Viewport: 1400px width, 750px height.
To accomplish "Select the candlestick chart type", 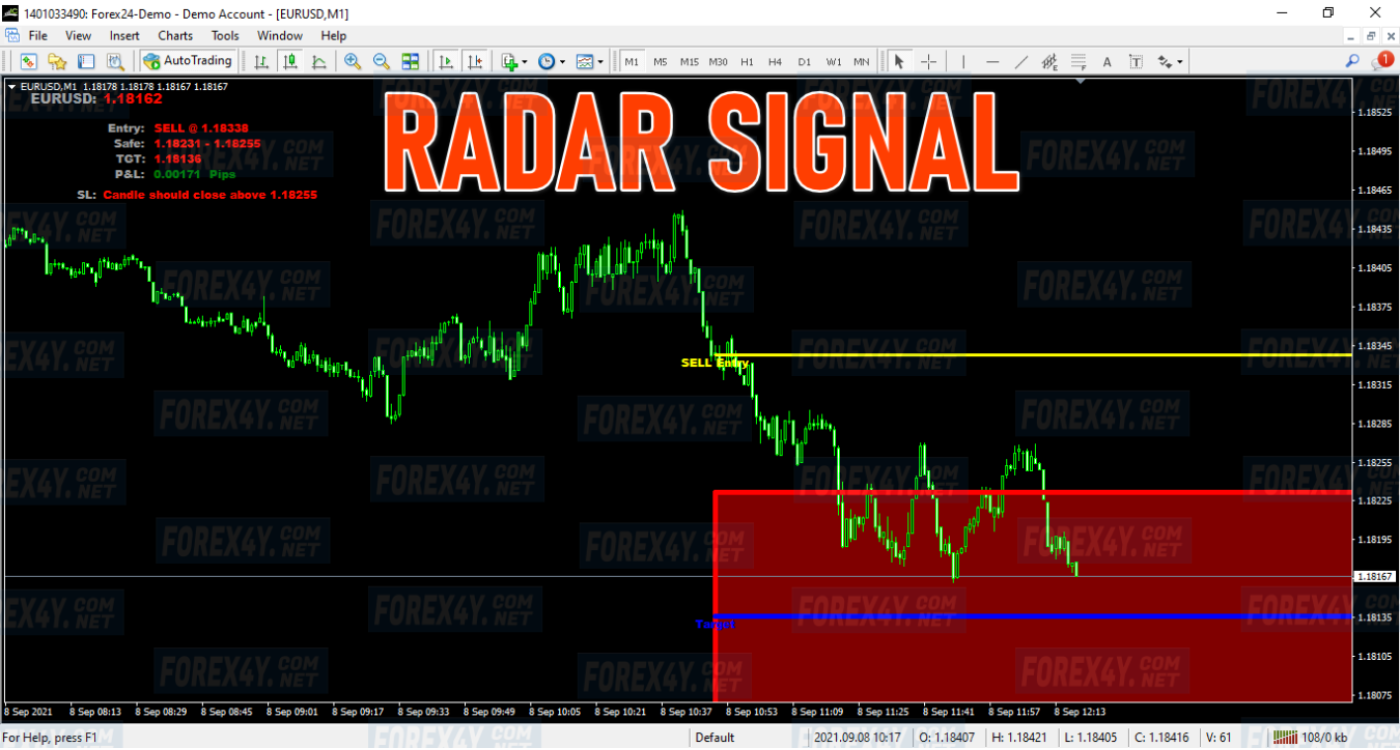I will pyautogui.click(x=290, y=61).
